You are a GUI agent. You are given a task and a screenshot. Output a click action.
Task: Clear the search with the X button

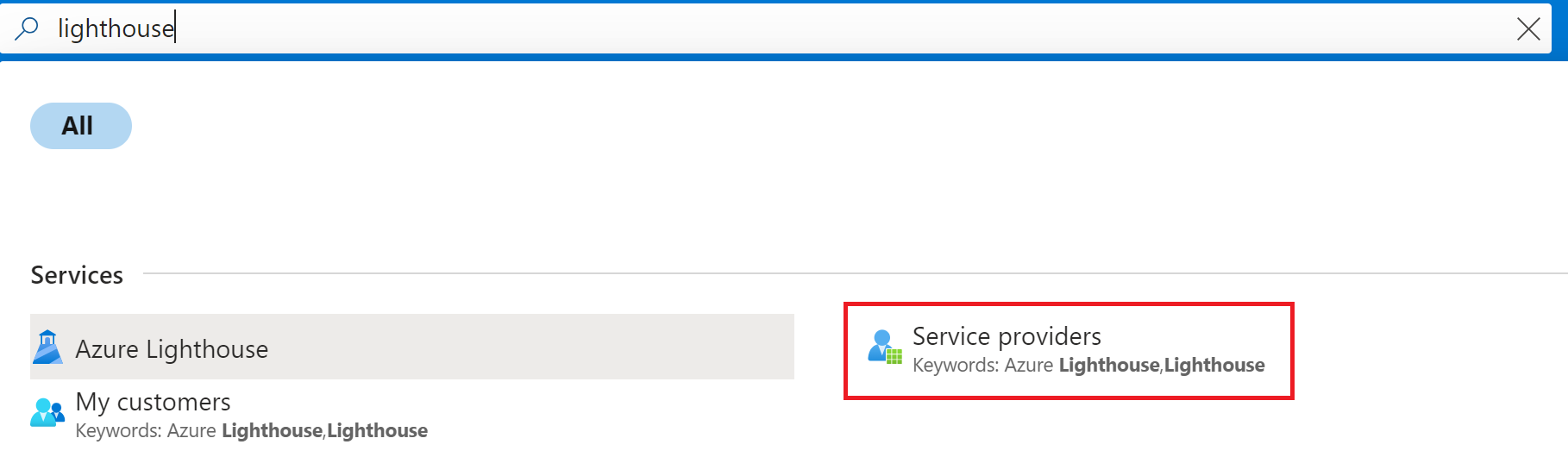[x=1528, y=29]
